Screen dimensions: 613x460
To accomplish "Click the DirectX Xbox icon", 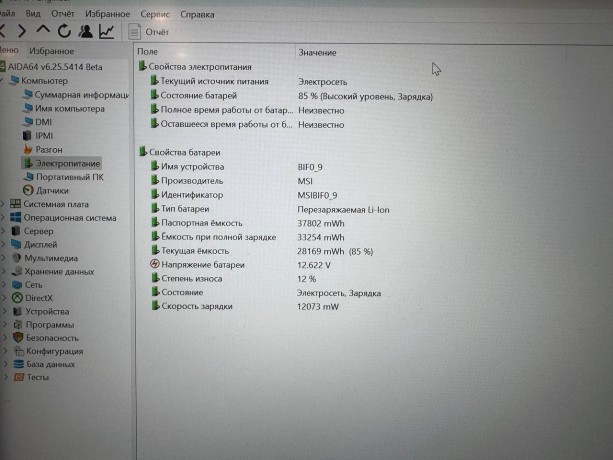I will coord(17,298).
